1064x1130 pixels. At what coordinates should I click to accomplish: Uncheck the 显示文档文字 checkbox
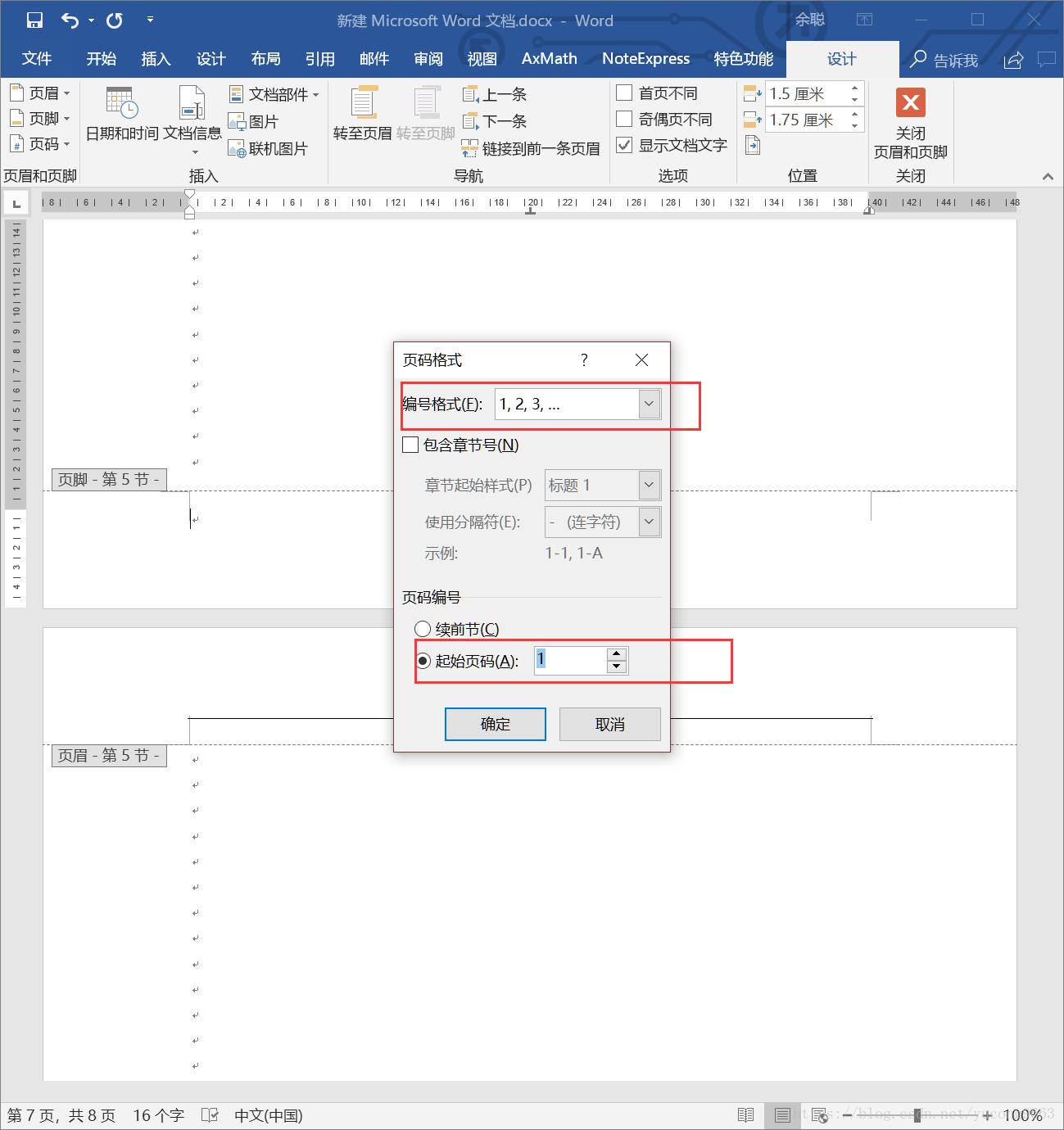624,146
